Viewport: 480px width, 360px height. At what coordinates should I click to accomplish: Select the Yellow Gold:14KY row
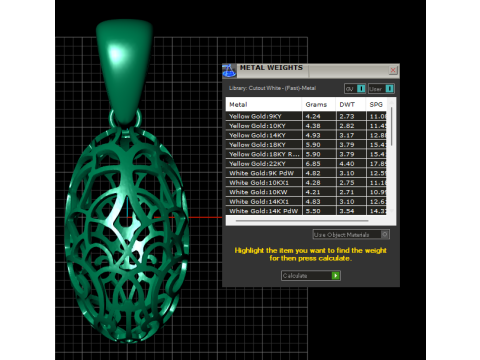[306, 135]
